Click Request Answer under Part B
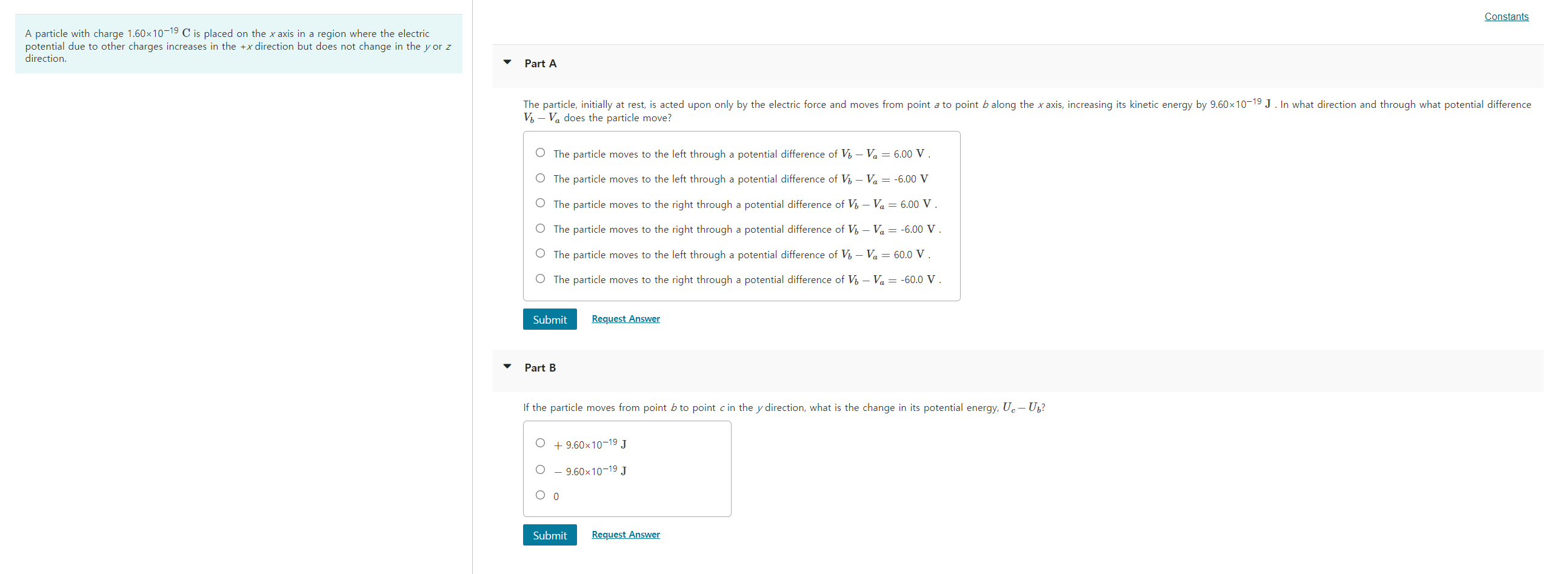The width and height of the screenshot is (1568, 574). pyautogui.click(x=625, y=534)
